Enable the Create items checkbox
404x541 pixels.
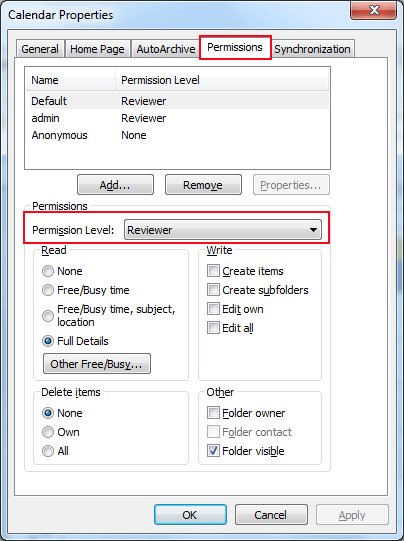click(x=213, y=270)
